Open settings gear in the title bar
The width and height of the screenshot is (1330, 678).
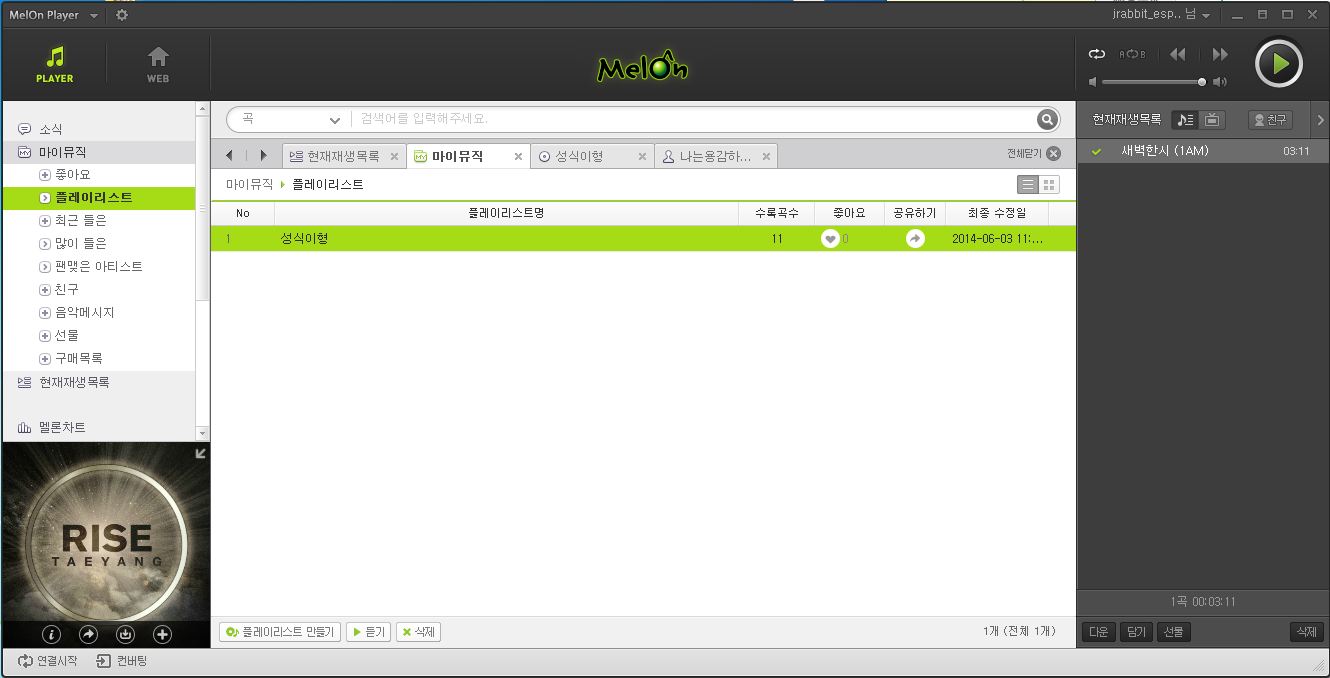(x=122, y=15)
